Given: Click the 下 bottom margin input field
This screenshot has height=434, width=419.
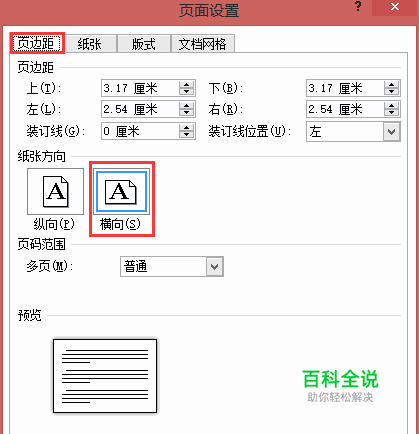Looking at the screenshot, I should pos(345,88).
